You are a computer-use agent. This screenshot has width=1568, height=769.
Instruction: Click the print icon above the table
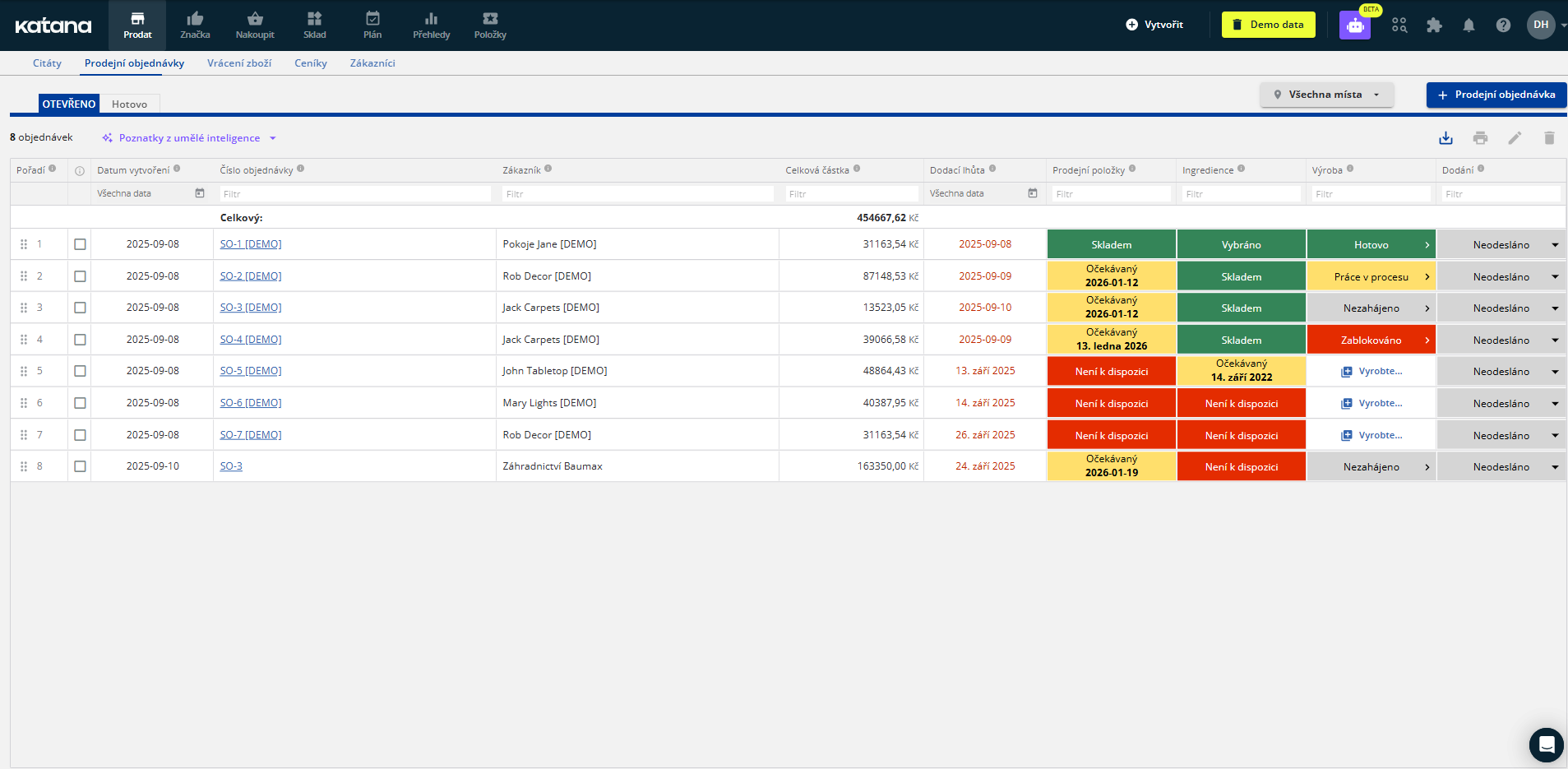(x=1480, y=138)
